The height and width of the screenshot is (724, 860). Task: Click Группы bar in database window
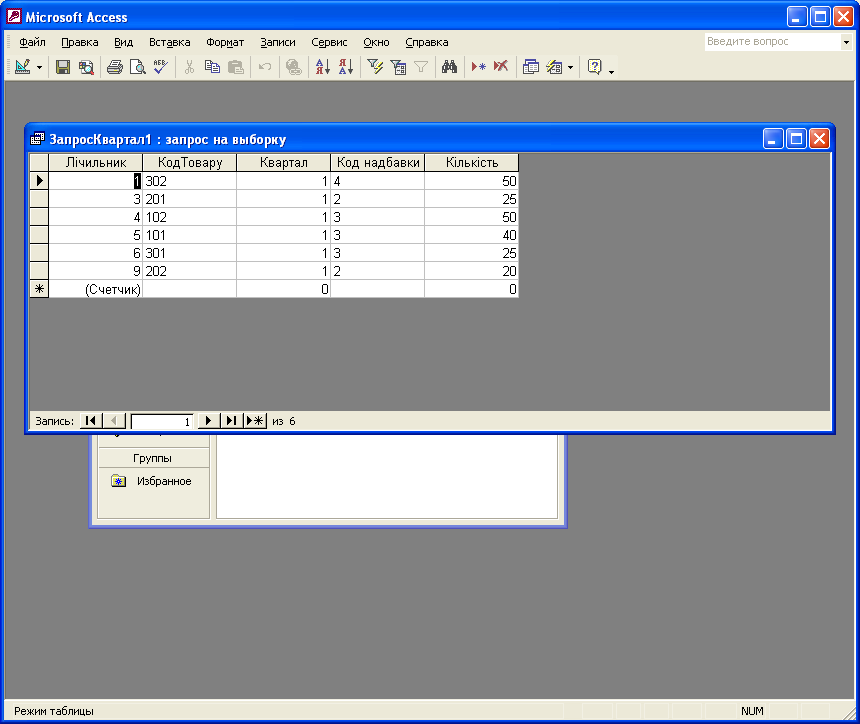(153, 458)
